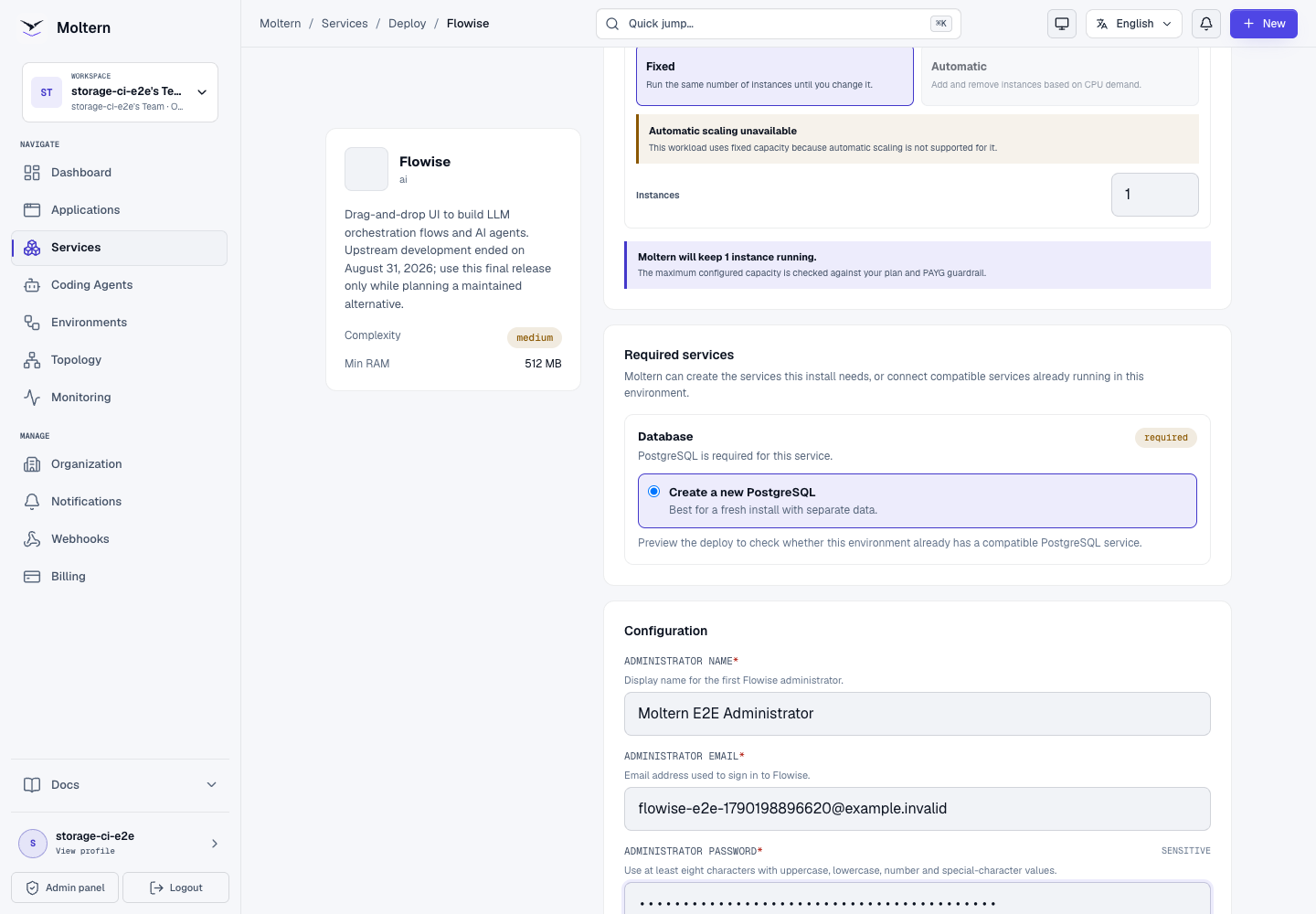Open the workspace switcher dropdown
The height and width of the screenshot is (914, 1316).
pyautogui.click(x=120, y=92)
